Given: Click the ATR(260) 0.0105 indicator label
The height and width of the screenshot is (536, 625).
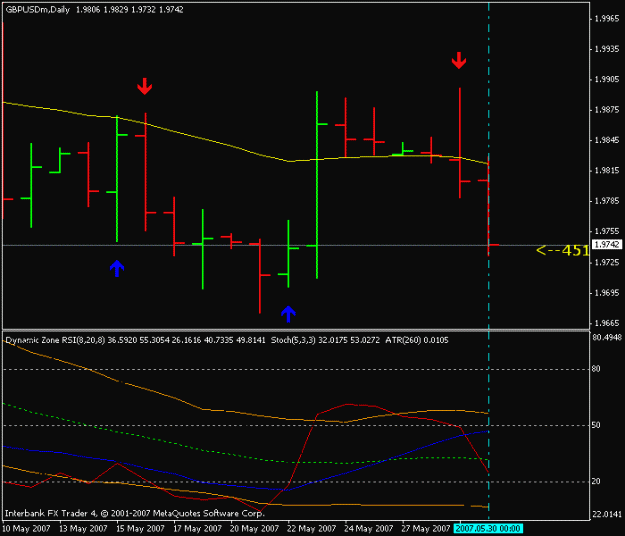Looking at the screenshot, I should point(417,340).
